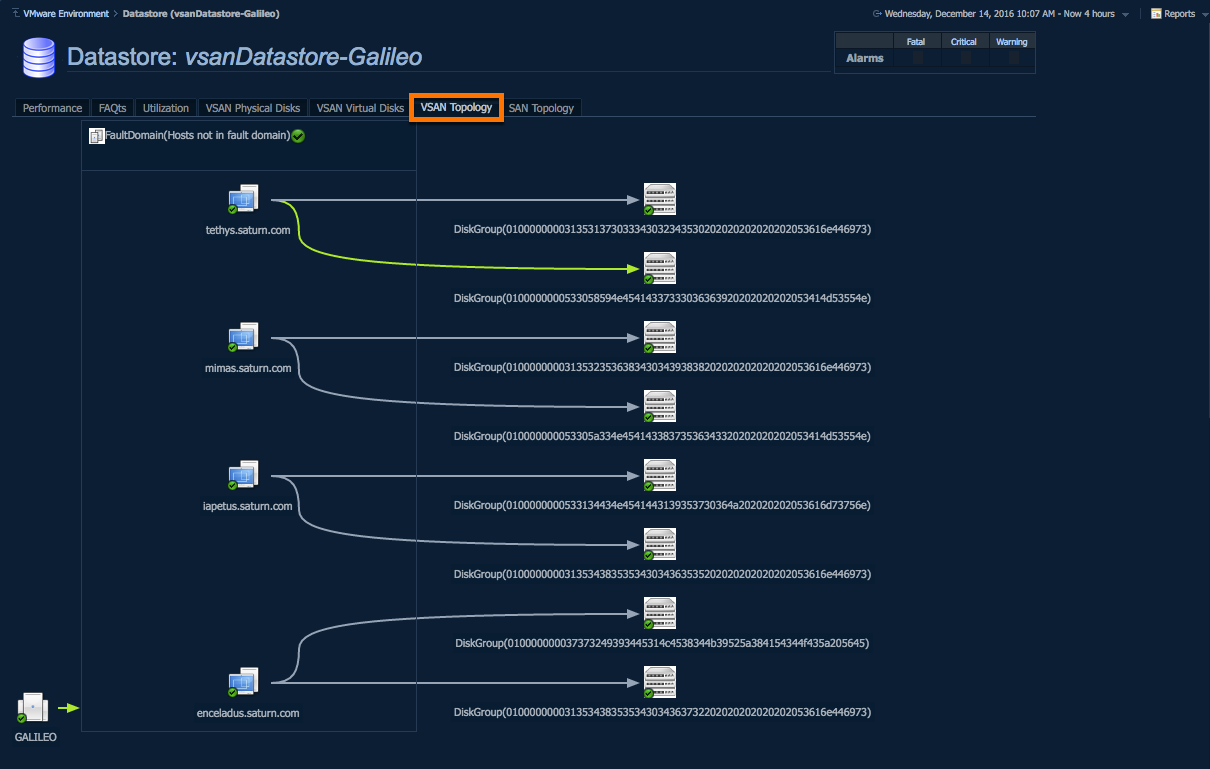
Task: Click DiskGroup label starting 0100000000313531
Action: pos(662,229)
